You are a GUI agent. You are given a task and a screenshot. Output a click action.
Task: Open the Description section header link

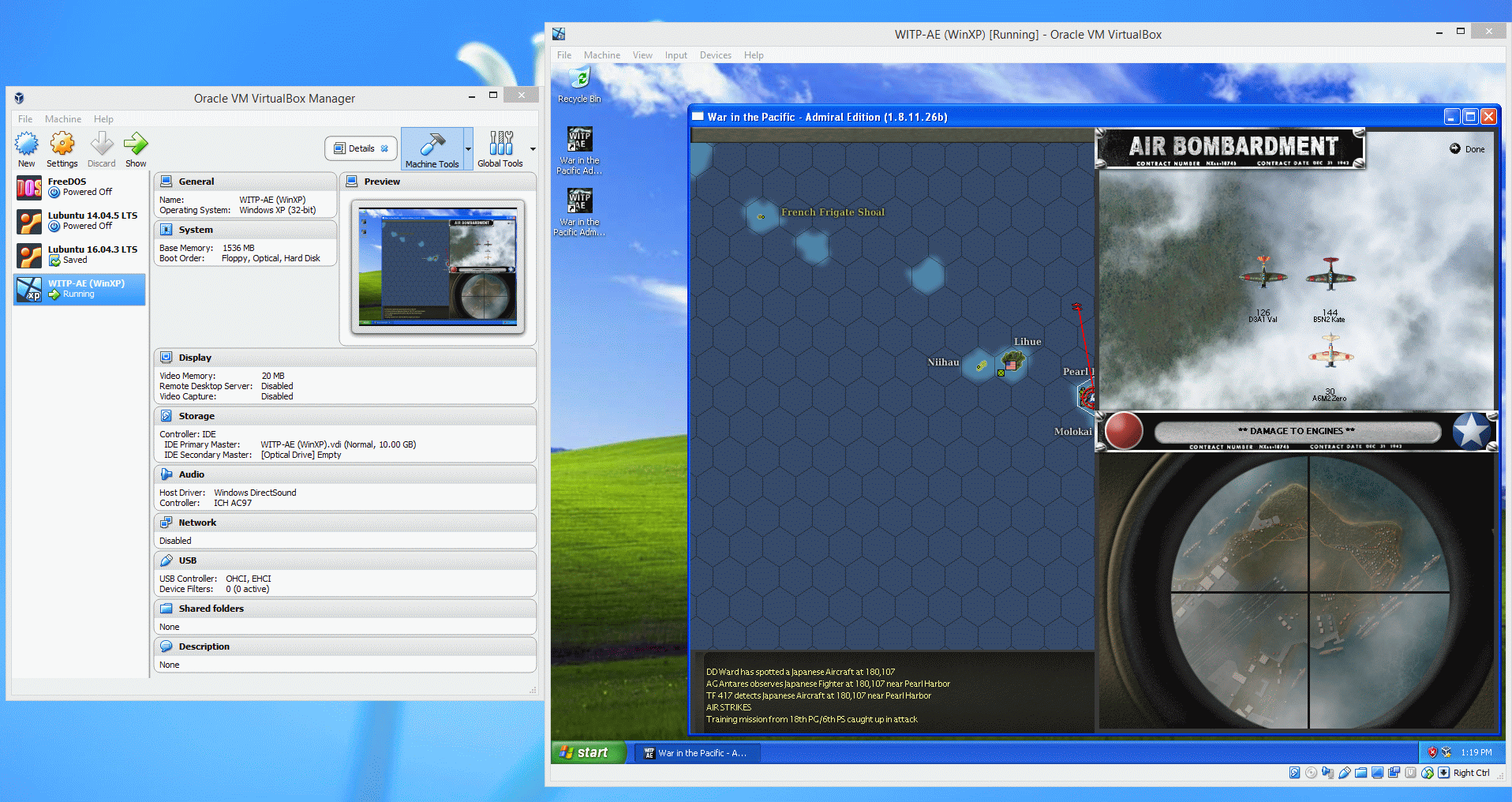tap(204, 646)
